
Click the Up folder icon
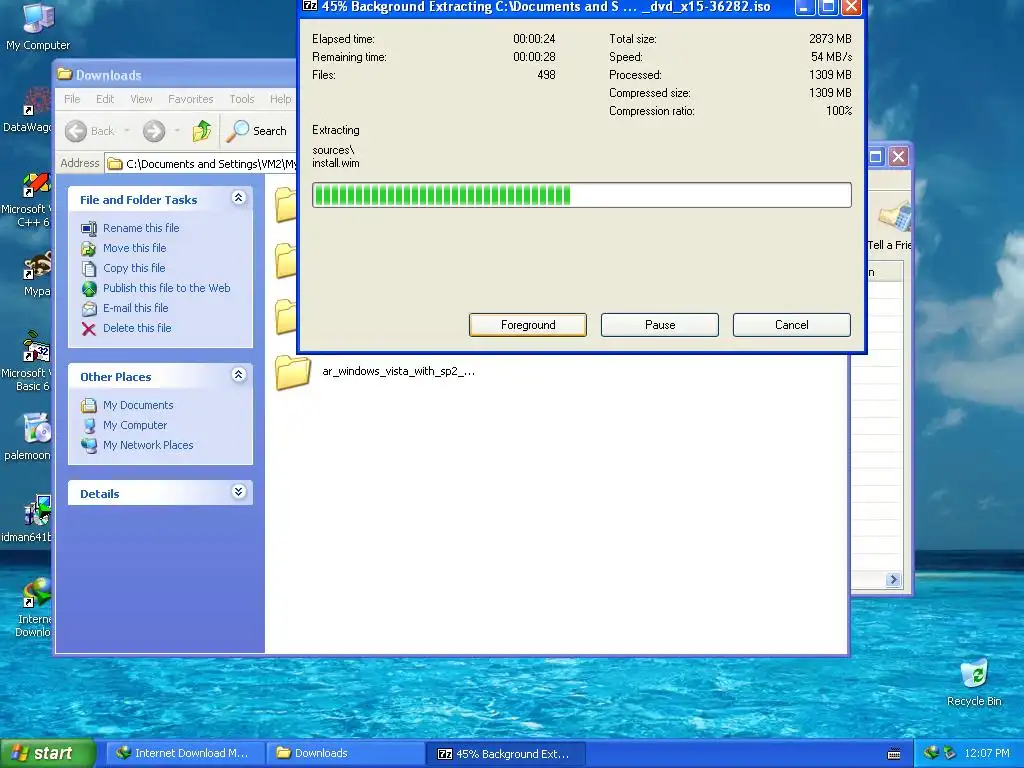(202, 131)
